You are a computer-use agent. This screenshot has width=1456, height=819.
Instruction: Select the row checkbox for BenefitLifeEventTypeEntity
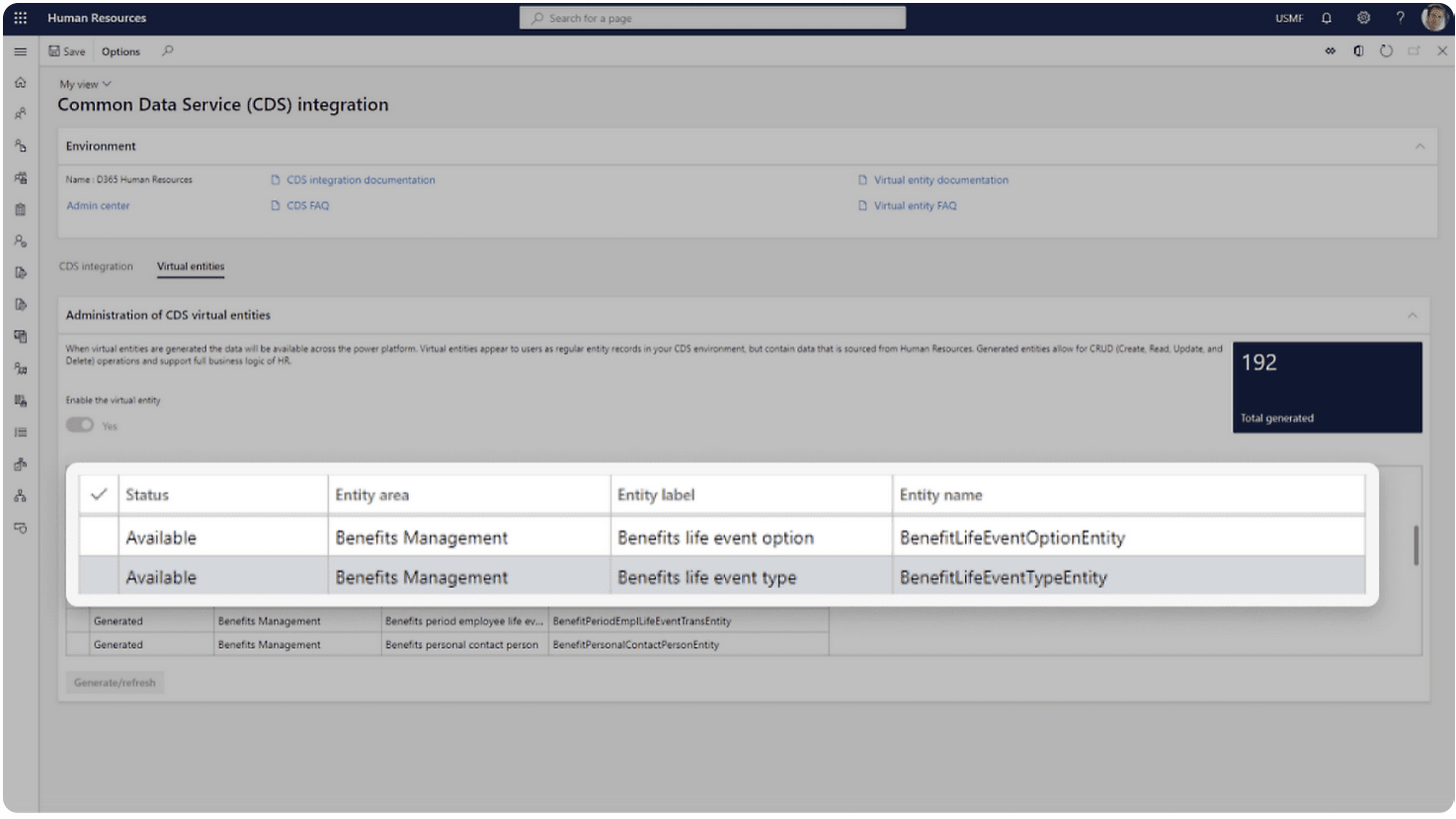99,577
